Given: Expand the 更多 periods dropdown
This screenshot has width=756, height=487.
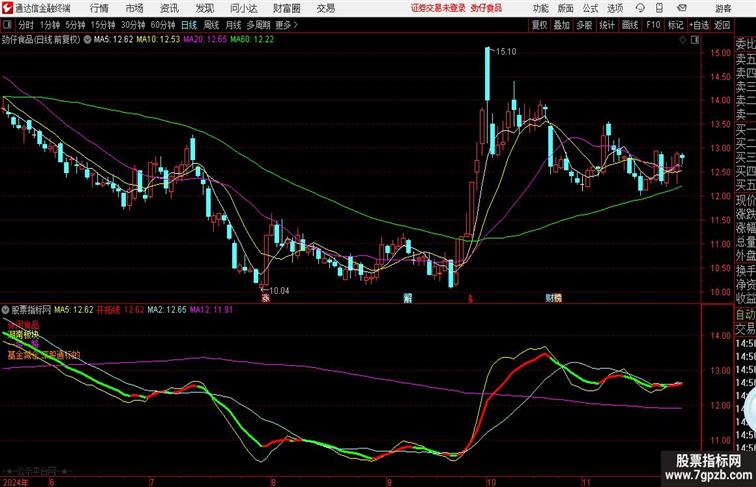Looking at the screenshot, I should (287, 25).
